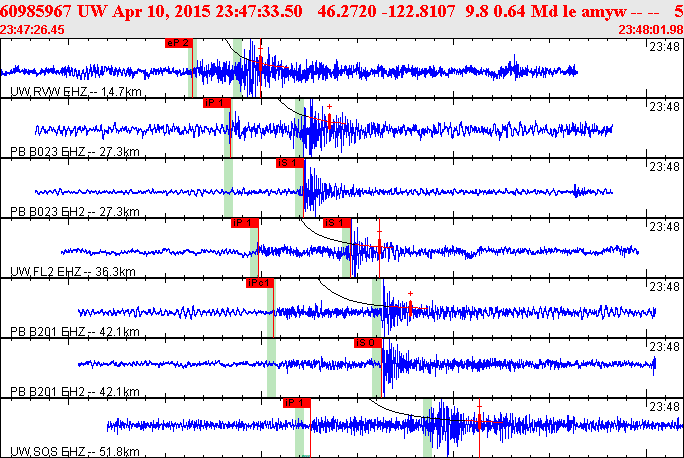This screenshot has height=458, width=684.
Task: Select the iP 1 pick flag on B023 EHZ trace
Action: [x=217, y=103]
